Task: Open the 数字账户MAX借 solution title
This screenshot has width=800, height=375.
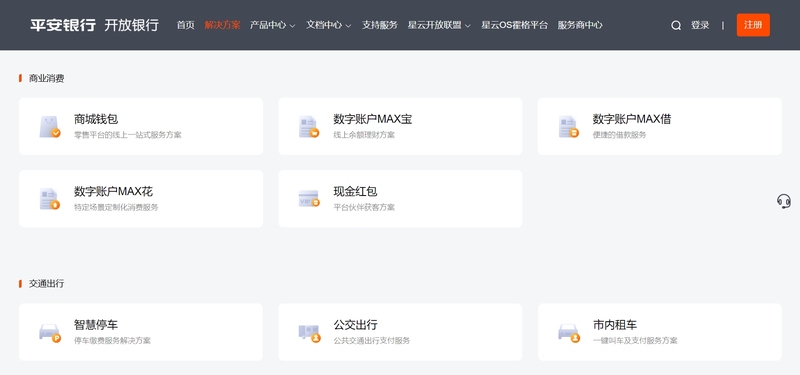Action: (632, 119)
